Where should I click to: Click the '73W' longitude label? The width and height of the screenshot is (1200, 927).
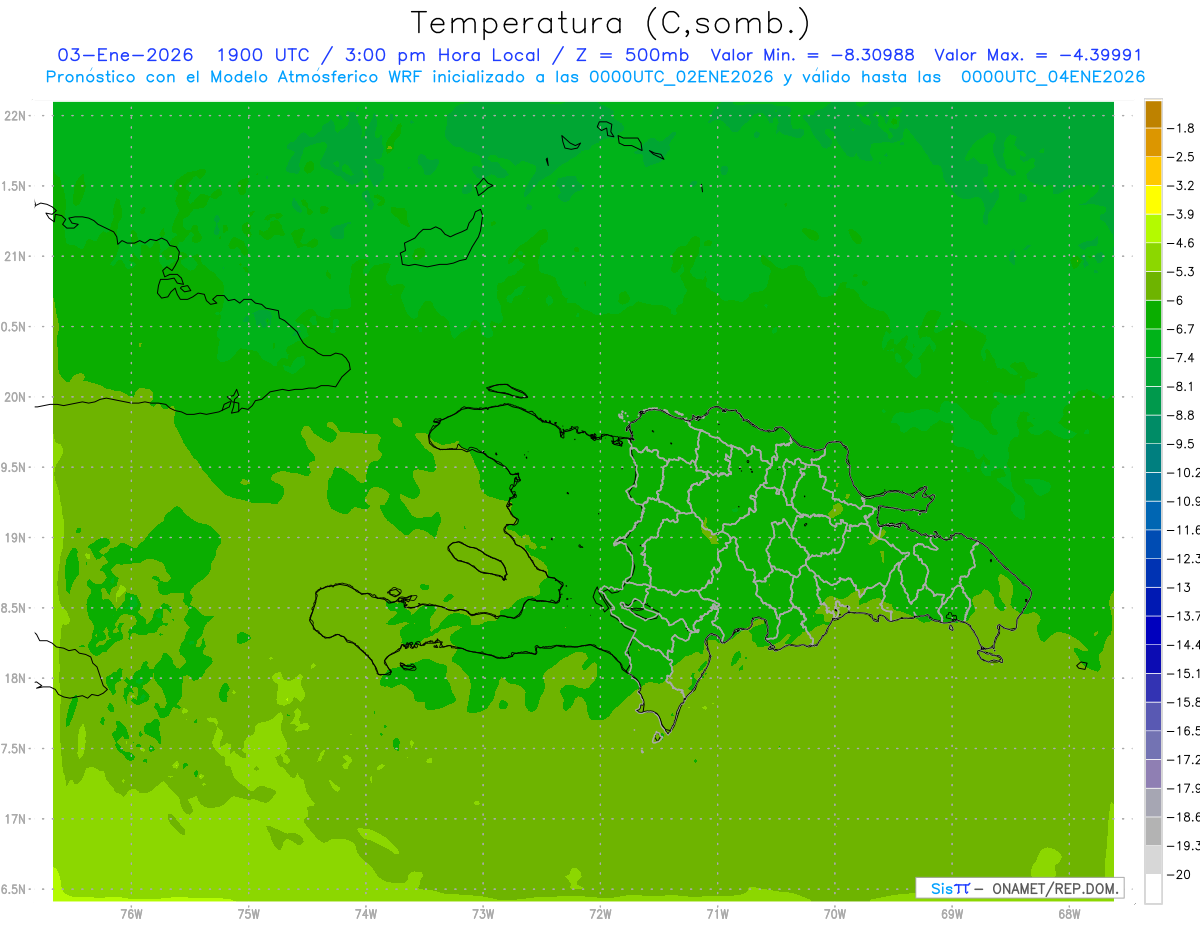coord(483,913)
